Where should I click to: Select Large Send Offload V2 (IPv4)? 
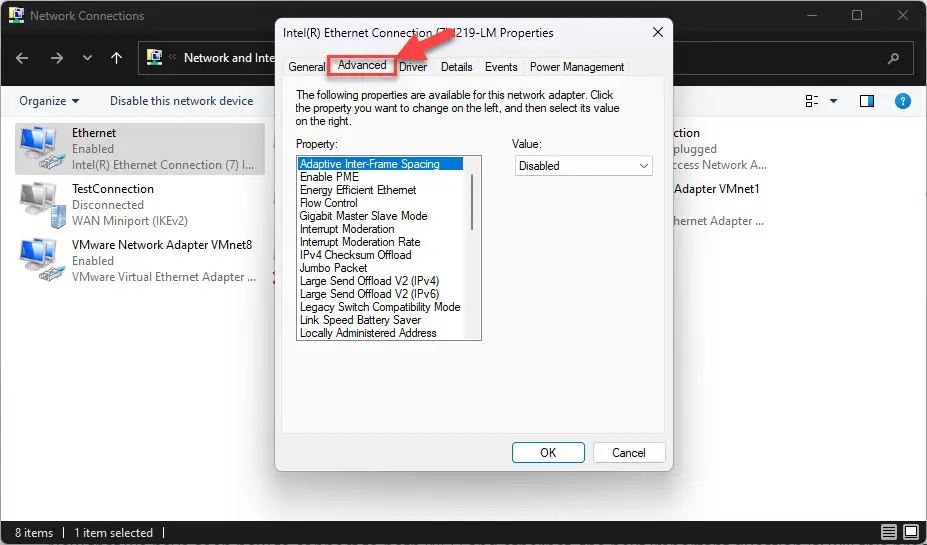[x=369, y=281]
